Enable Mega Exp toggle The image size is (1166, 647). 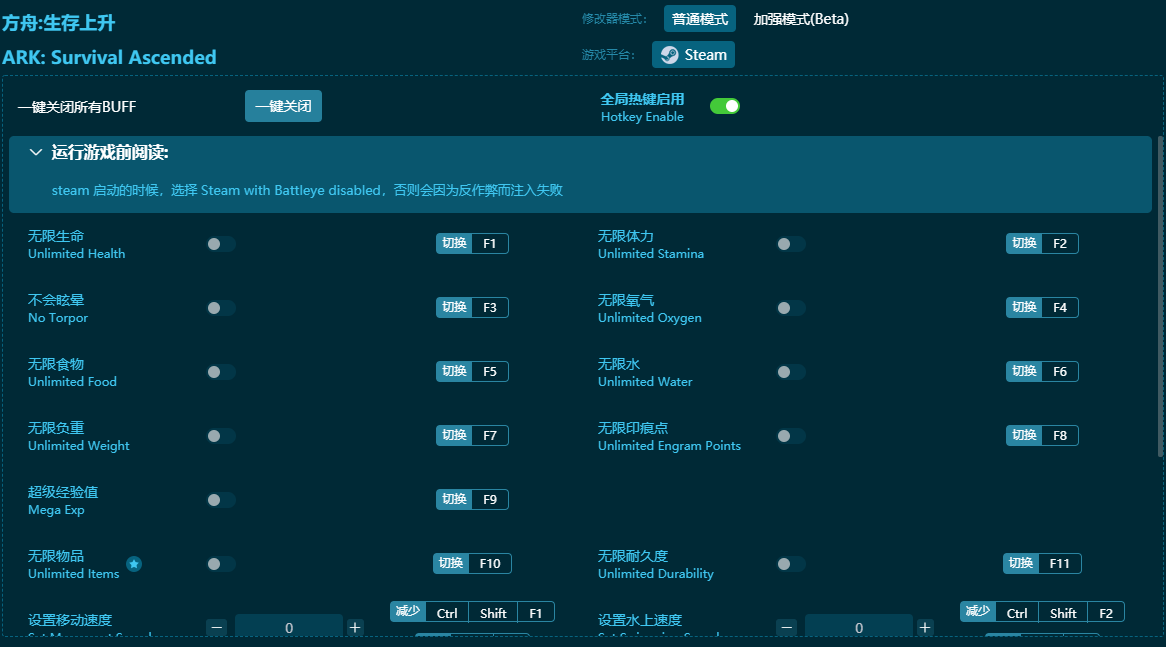(221, 500)
